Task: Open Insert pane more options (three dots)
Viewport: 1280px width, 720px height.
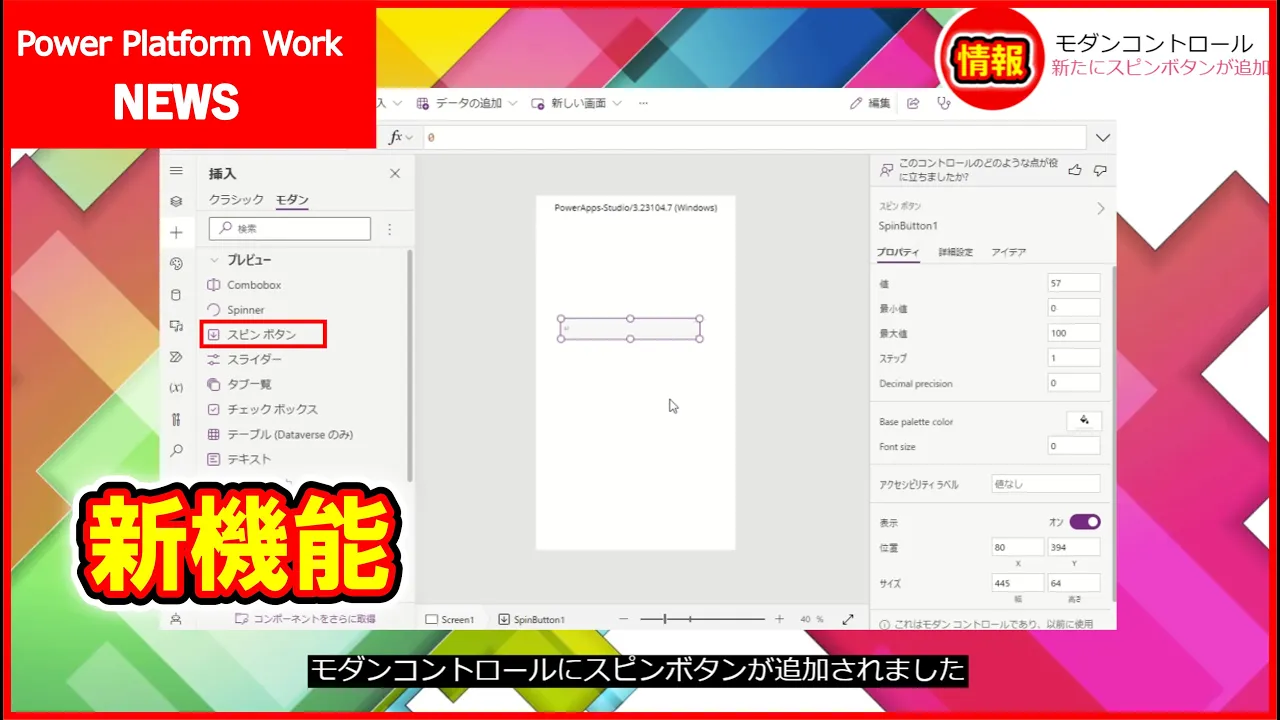Action: (389, 229)
